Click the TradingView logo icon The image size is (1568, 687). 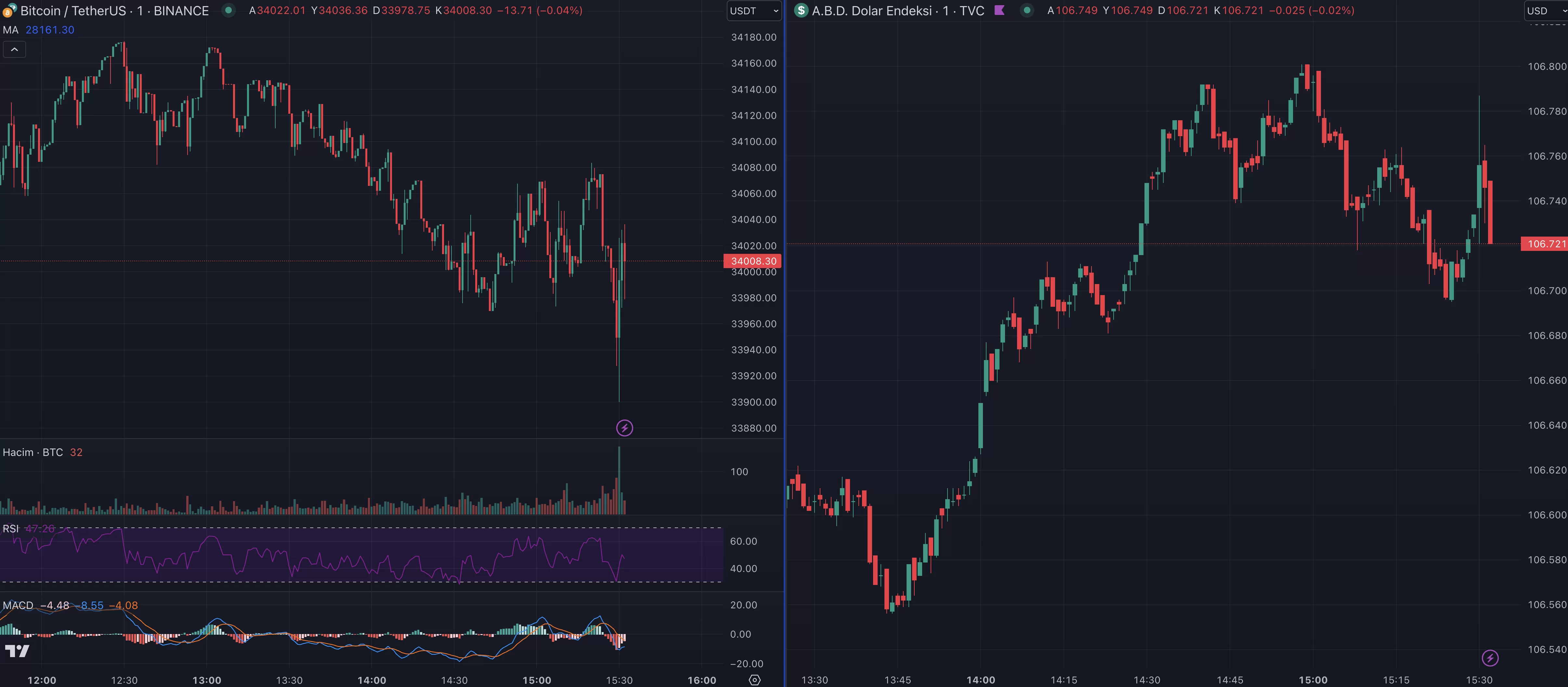tap(17, 651)
